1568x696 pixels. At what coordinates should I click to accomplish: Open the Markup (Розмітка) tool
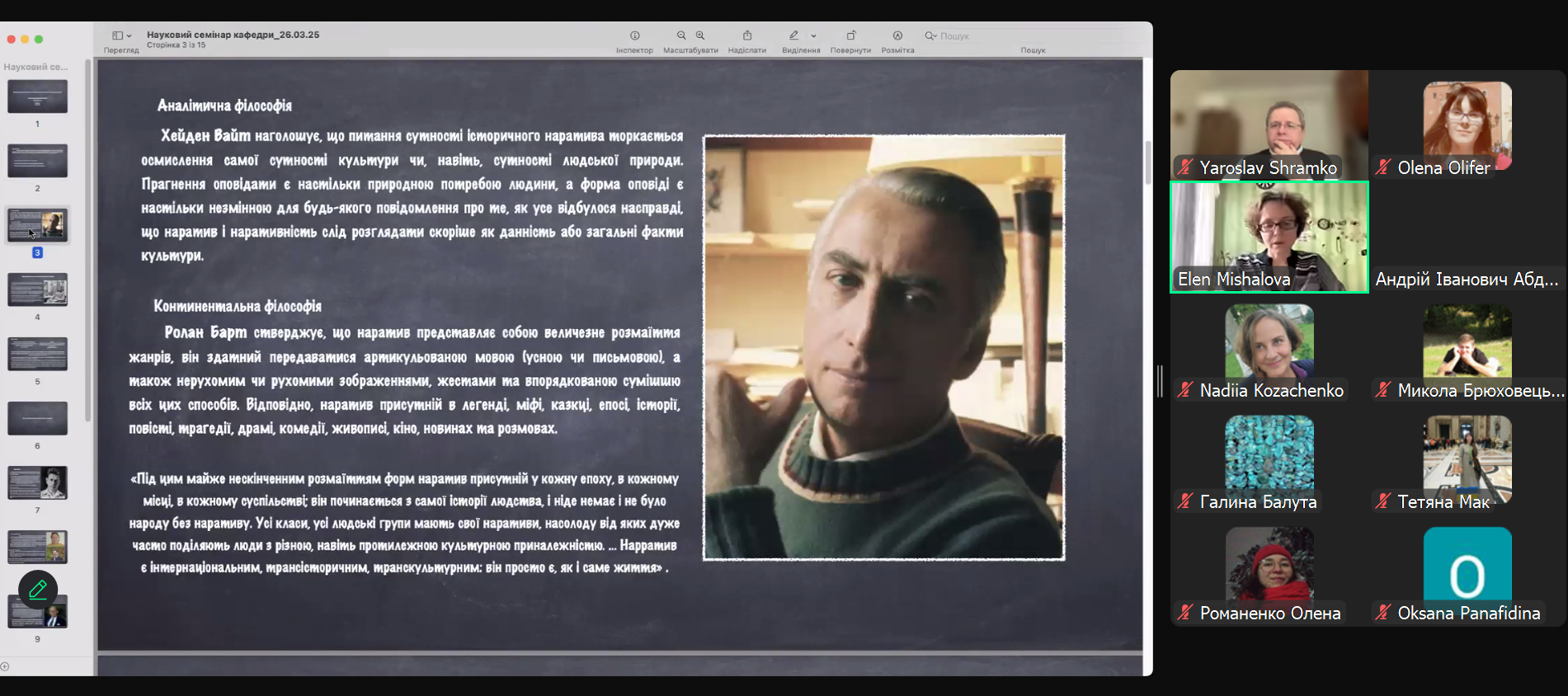tap(897, 35)
